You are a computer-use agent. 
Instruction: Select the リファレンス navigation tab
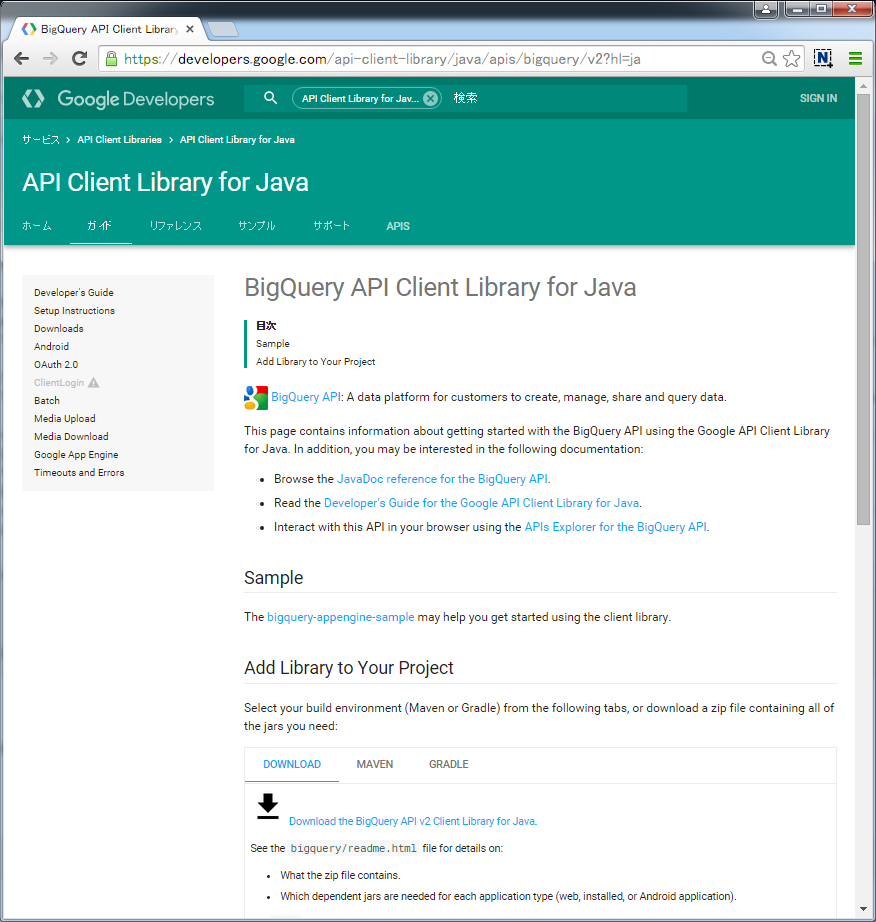(175, 226)
